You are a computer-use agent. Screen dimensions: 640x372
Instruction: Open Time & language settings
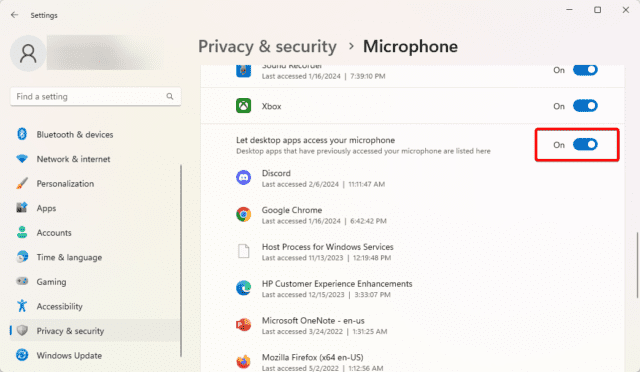coord(95,257)
